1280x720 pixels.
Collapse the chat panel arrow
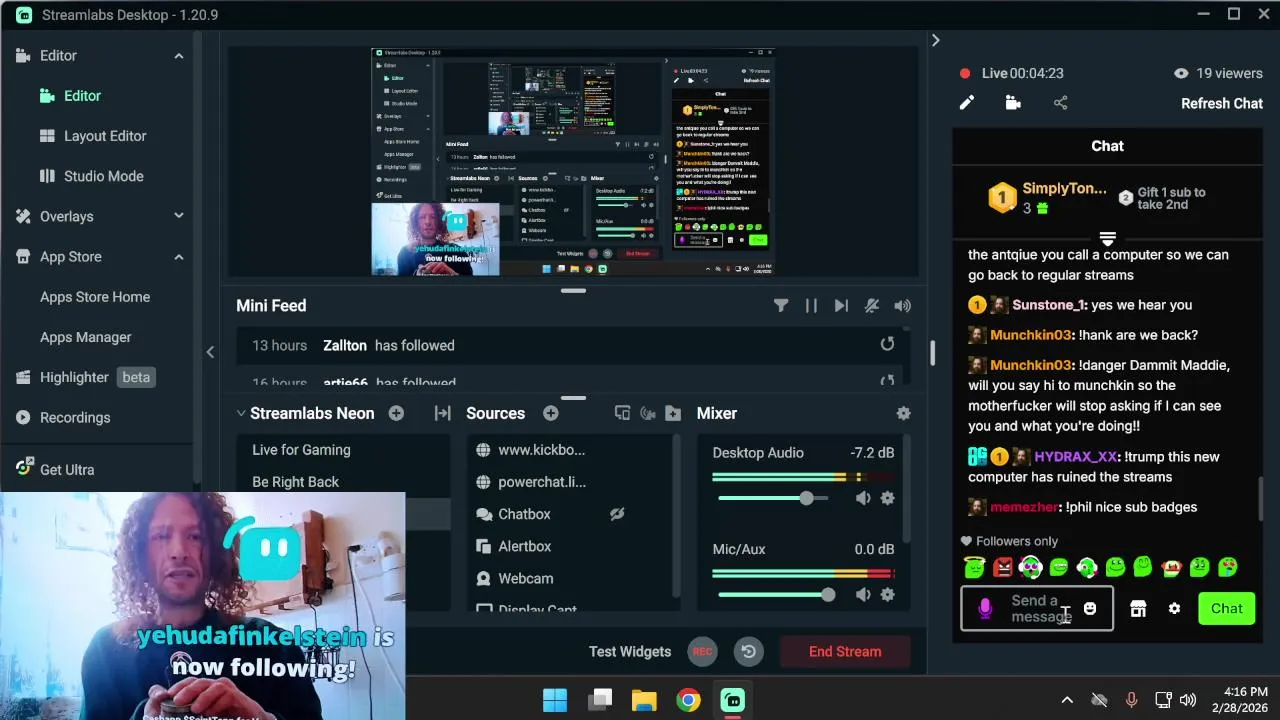936,40
